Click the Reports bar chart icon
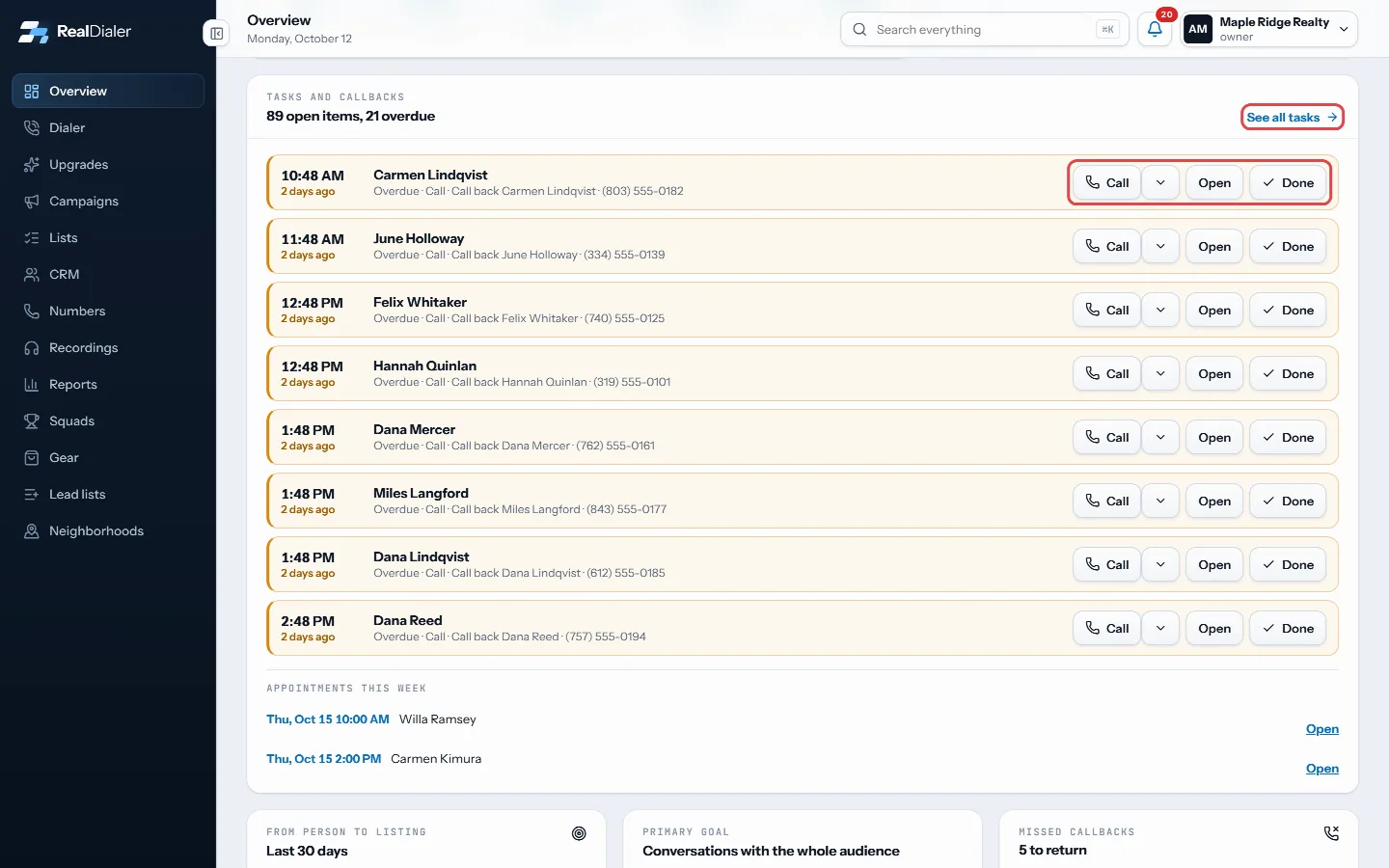 click(32, 385)
